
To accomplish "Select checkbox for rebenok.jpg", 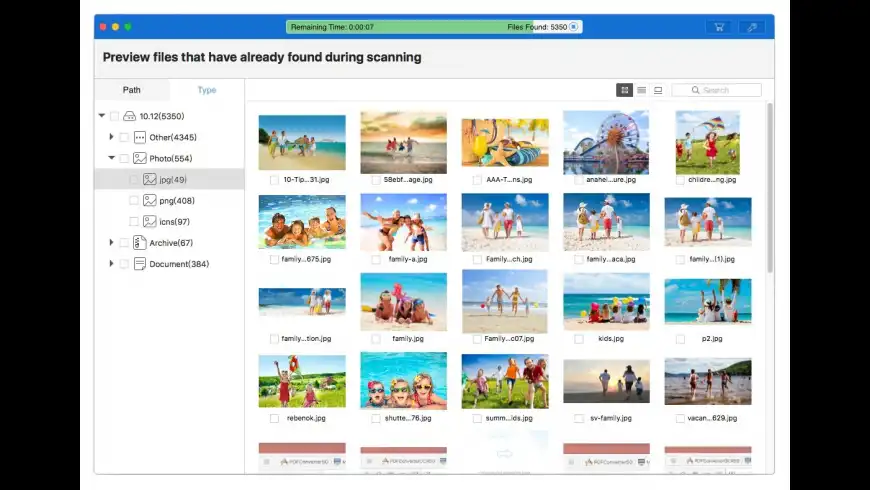I will click(274, 418).
